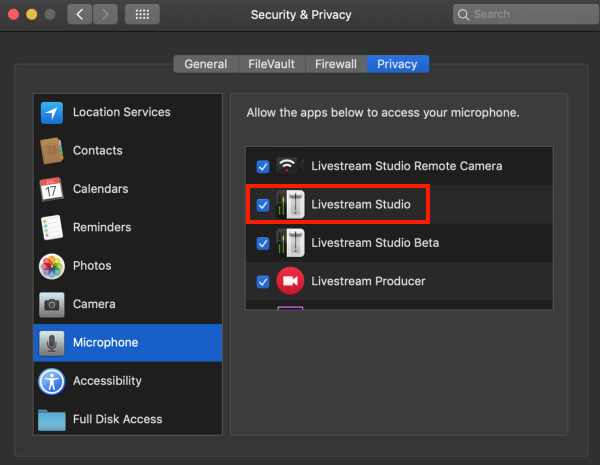
Task: Open the FileVault tab
Action: pyautogui.click(x=272, y=64)
